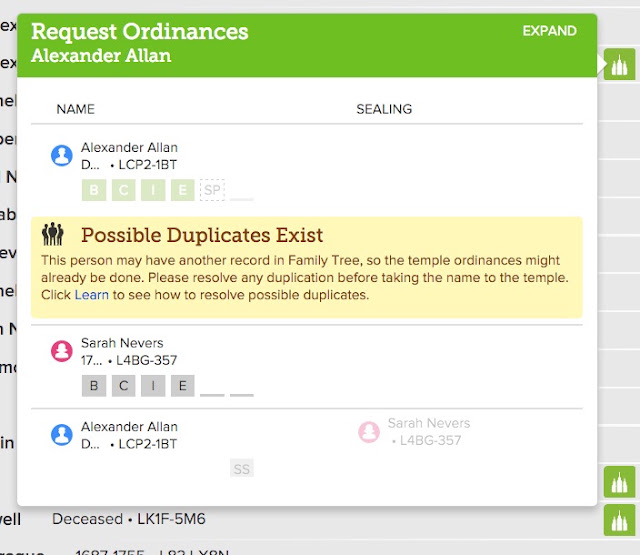Toggle the gray B ordinance for Sarah Nevers
Screen dimensions: 640x555
[94, 386]
